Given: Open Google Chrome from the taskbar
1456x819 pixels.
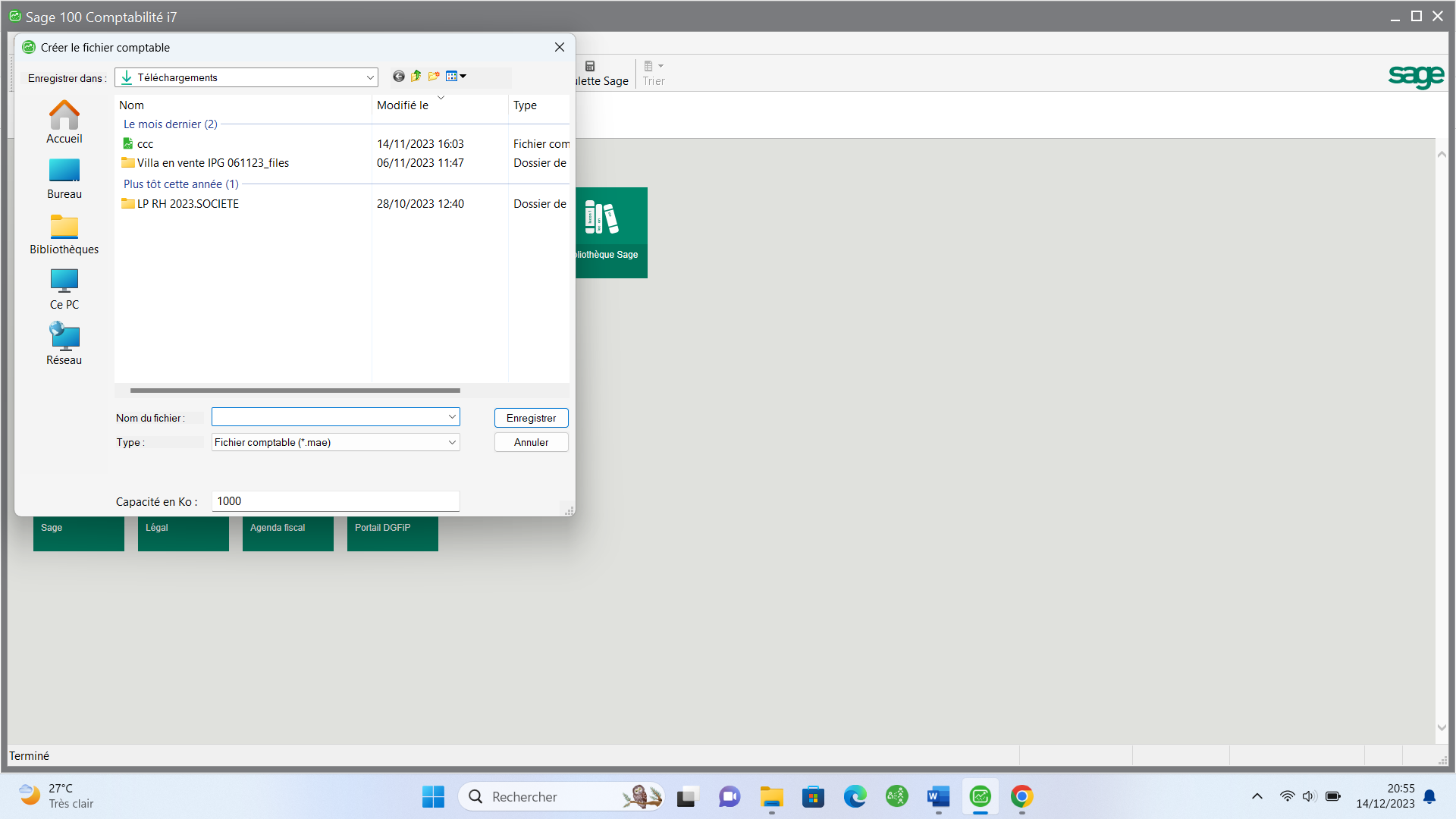Looking at the screenshot, I should point(1022,796).
